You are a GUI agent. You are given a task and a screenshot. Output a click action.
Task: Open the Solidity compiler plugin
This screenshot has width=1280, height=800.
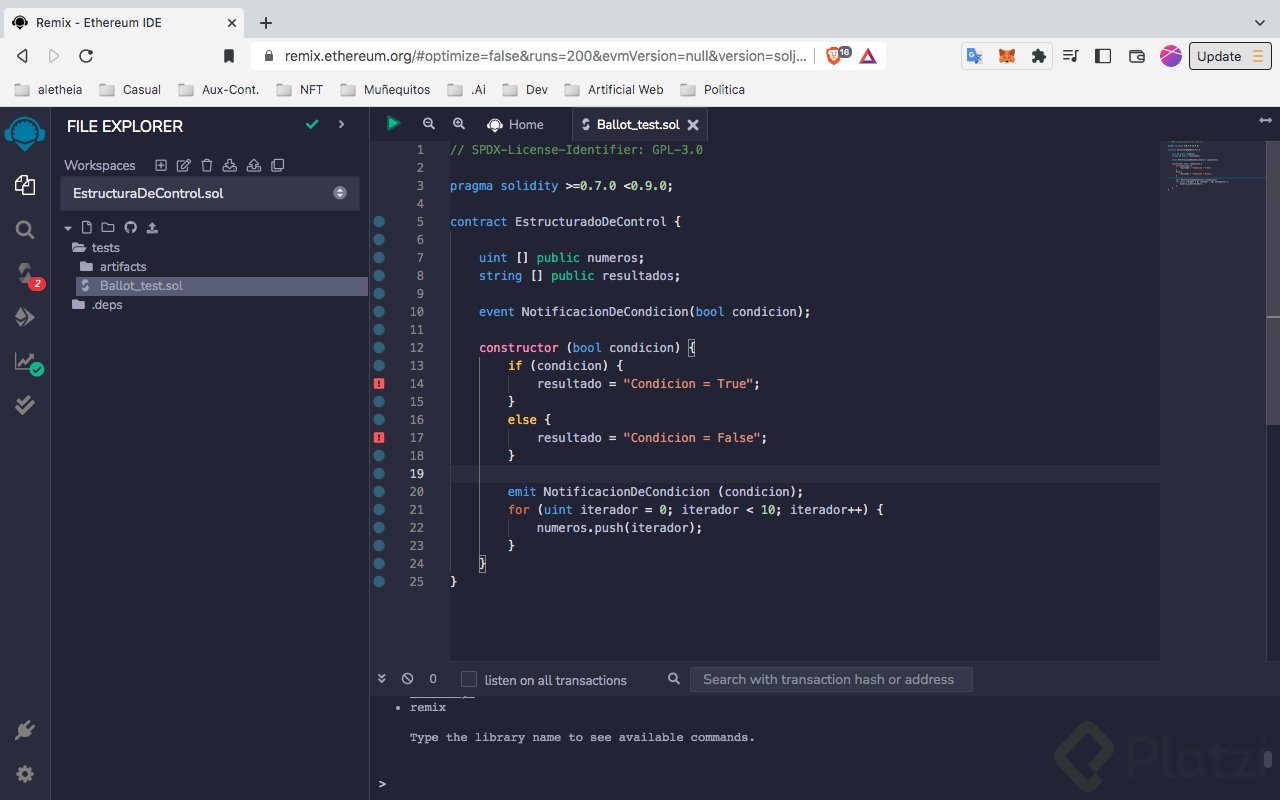(26, 274)
